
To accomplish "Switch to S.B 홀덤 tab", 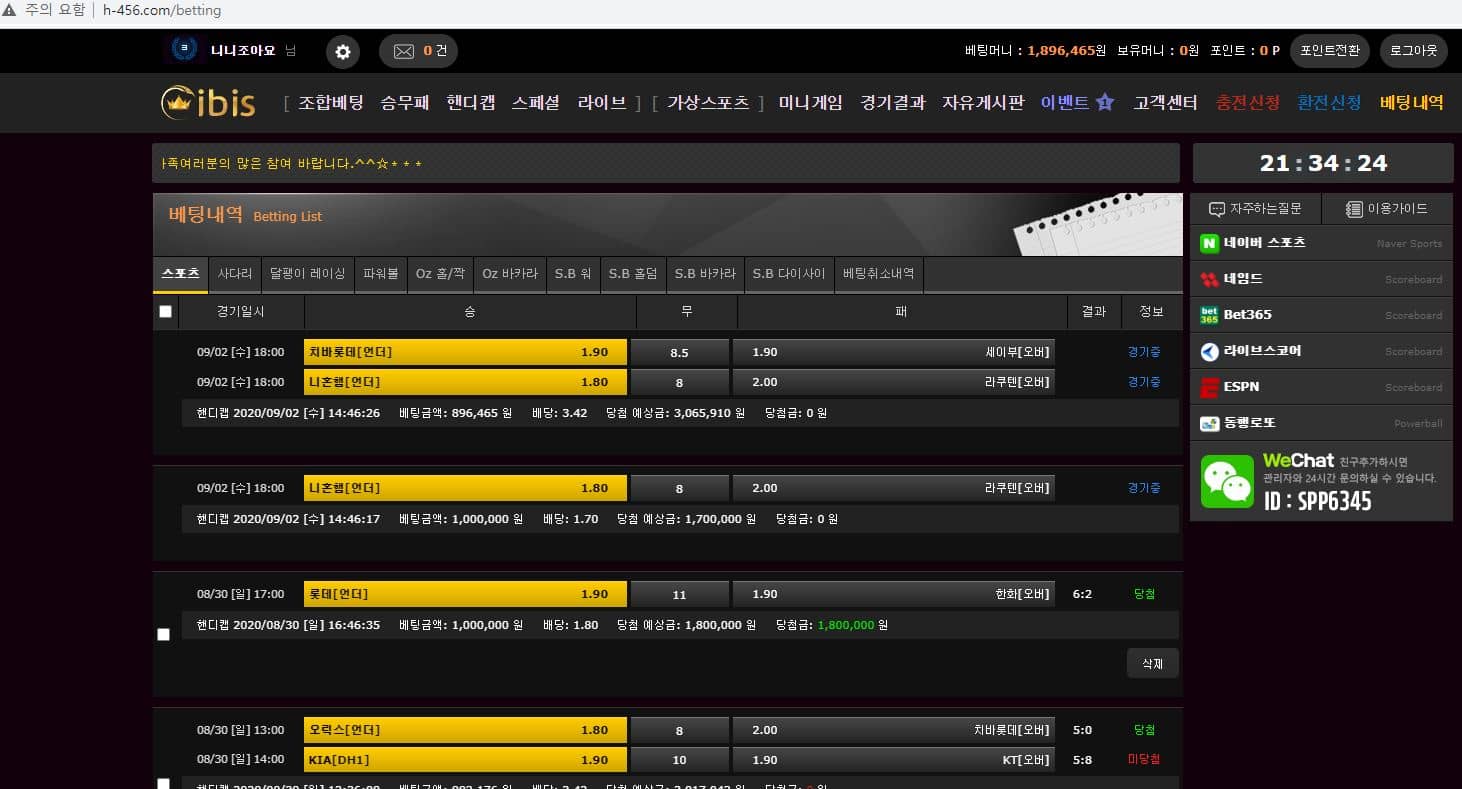I will click(x=633, y=274).
